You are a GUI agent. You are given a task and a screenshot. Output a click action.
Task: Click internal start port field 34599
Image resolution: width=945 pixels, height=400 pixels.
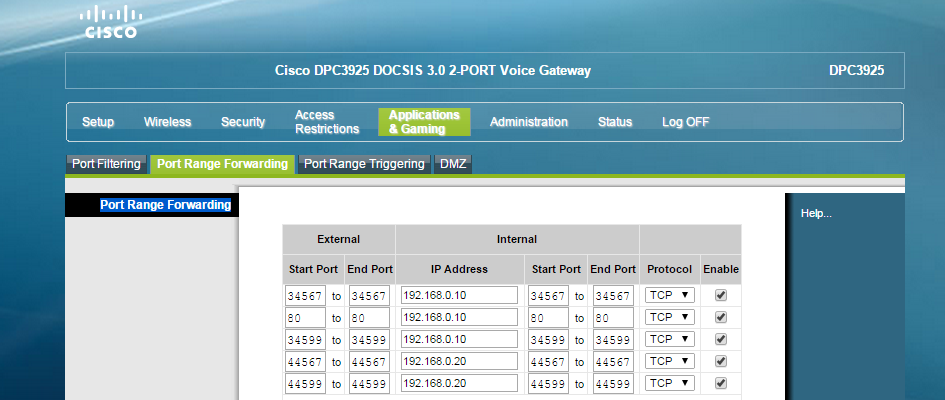pyautogui.click(x=548, y=339)
